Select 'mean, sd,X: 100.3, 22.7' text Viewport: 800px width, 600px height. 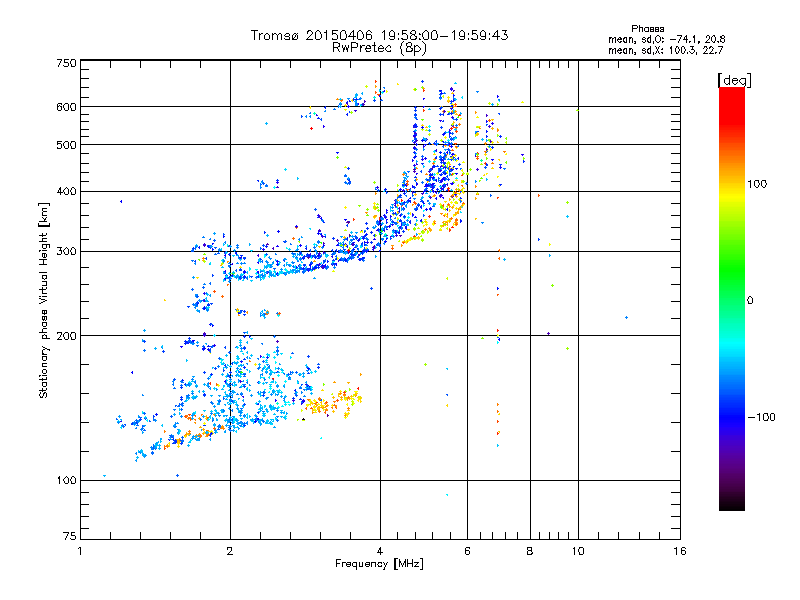pos(665,50)
